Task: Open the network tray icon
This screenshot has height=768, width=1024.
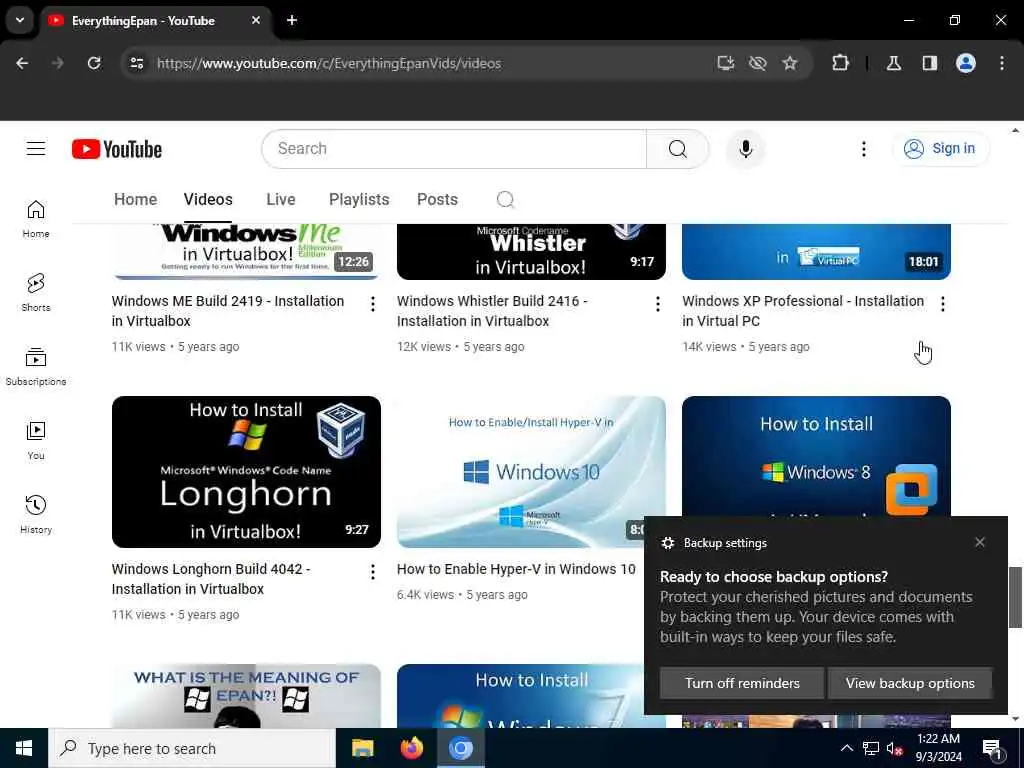Action: (871, 748)
